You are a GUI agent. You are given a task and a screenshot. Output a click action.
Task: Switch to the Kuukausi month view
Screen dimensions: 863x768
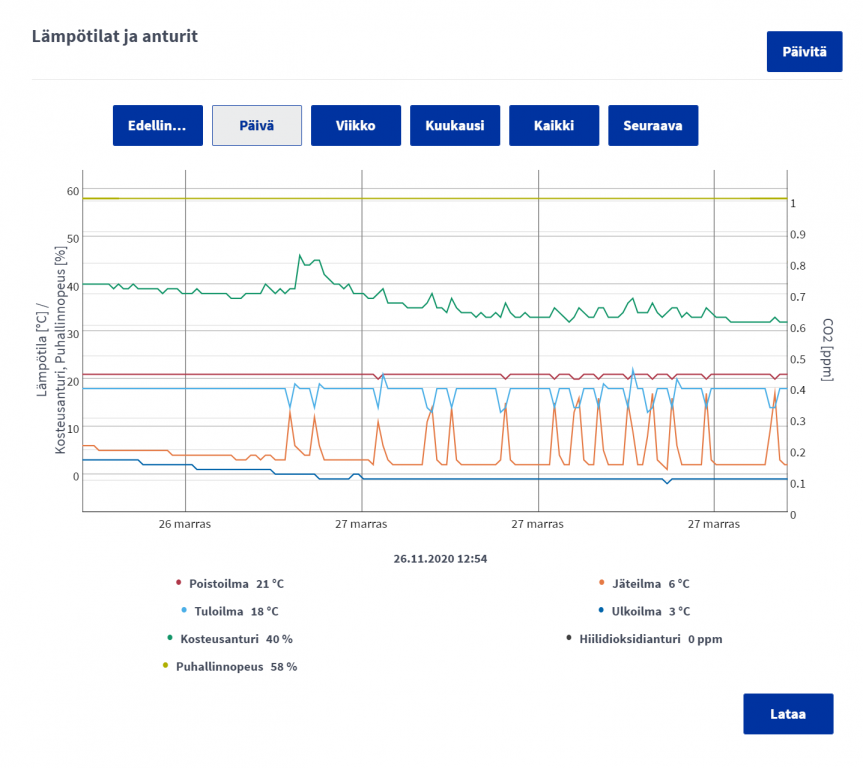455,126
